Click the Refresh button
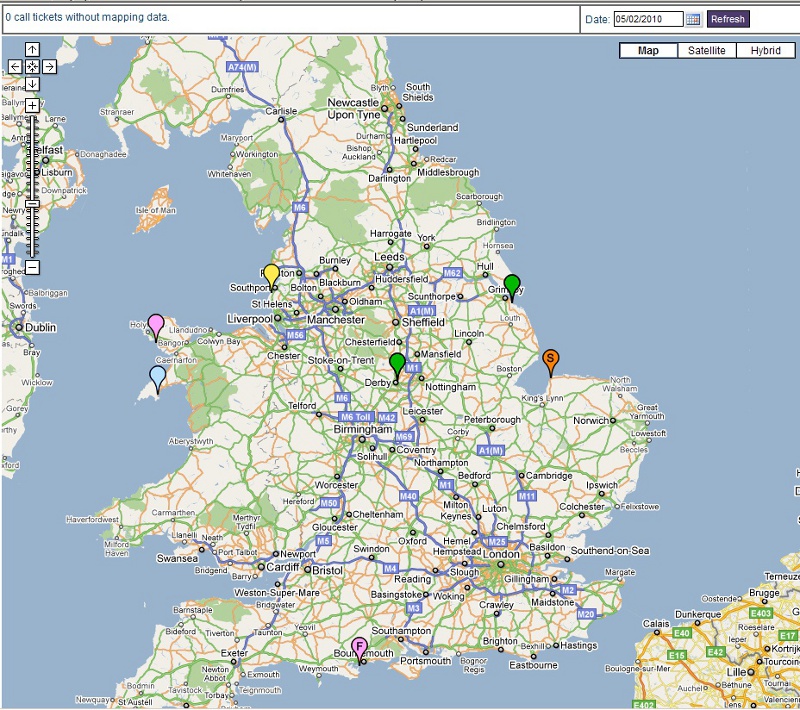This screenshot has height=710, width=800. 728,19
